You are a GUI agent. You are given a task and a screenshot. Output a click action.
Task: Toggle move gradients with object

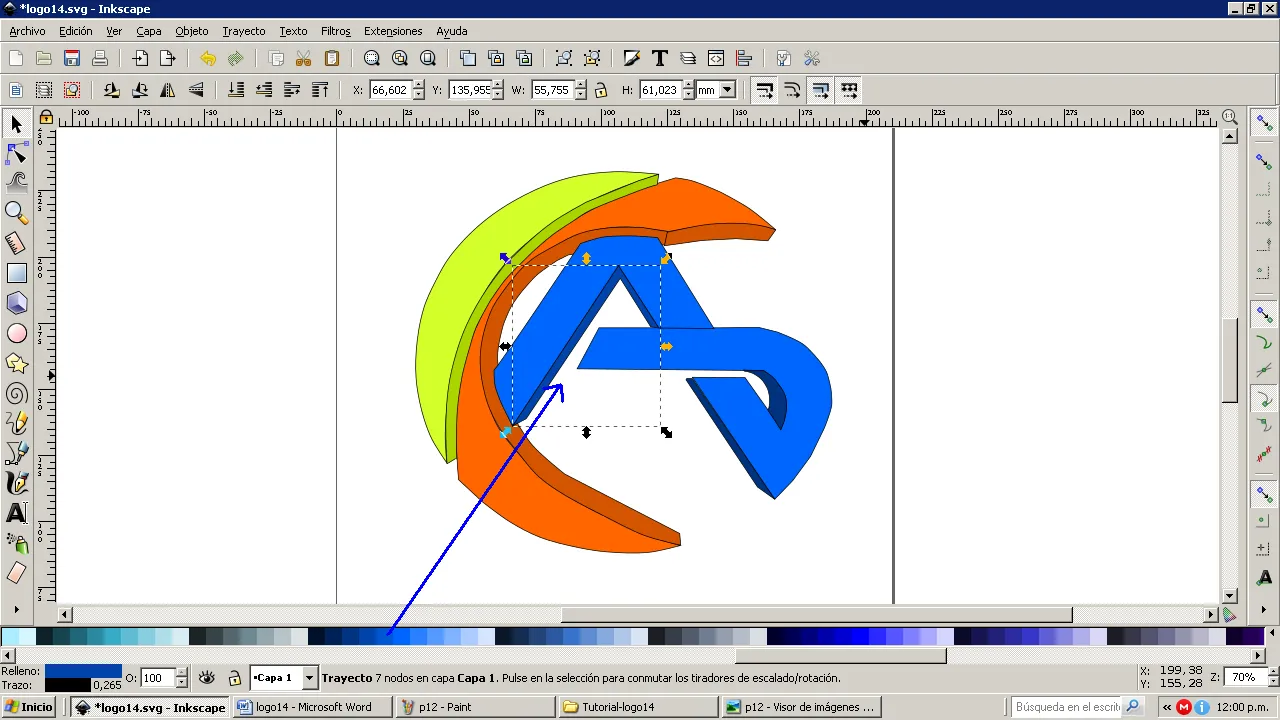pyautogui.click(x=820, y=90)
